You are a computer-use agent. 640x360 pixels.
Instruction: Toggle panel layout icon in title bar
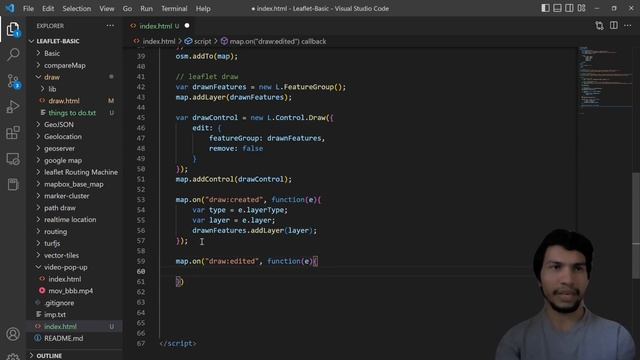557,8
